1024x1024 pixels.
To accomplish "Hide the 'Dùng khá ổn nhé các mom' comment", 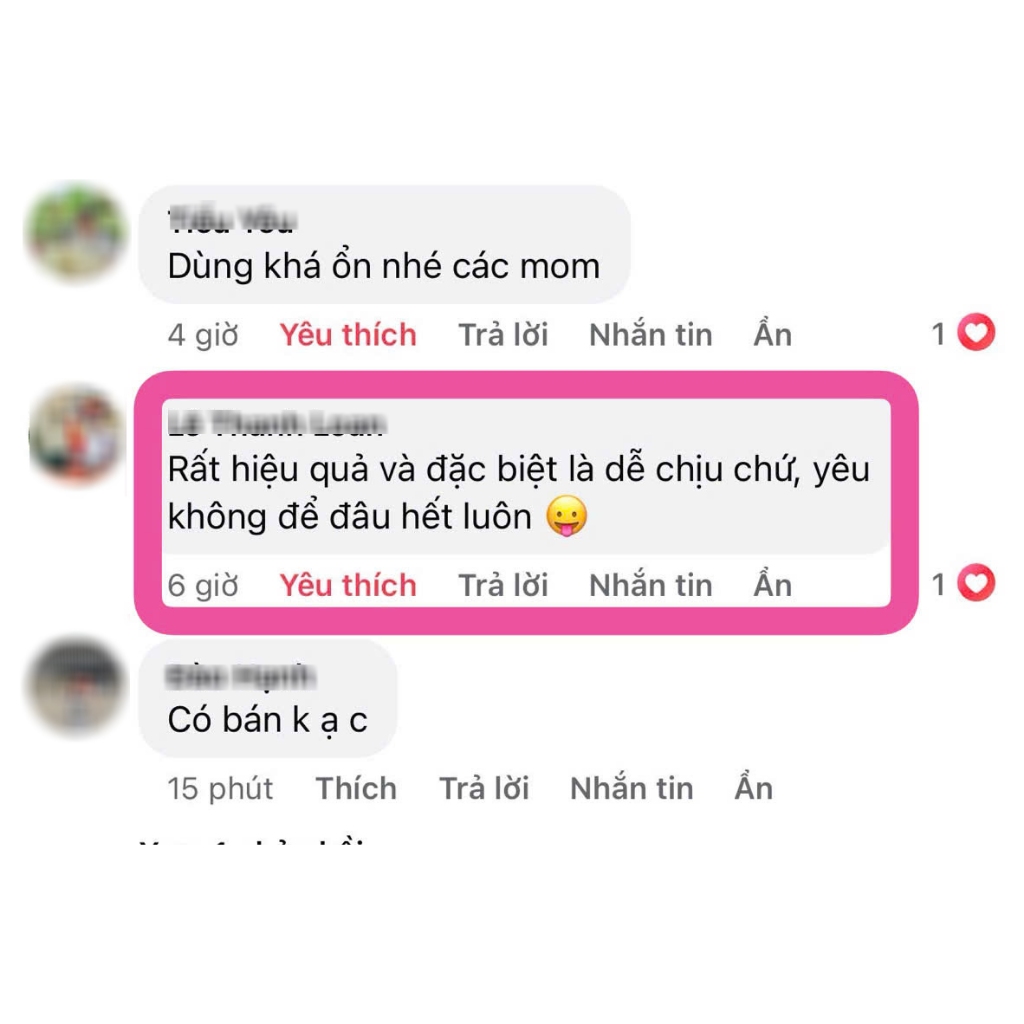I will point(773,334).
